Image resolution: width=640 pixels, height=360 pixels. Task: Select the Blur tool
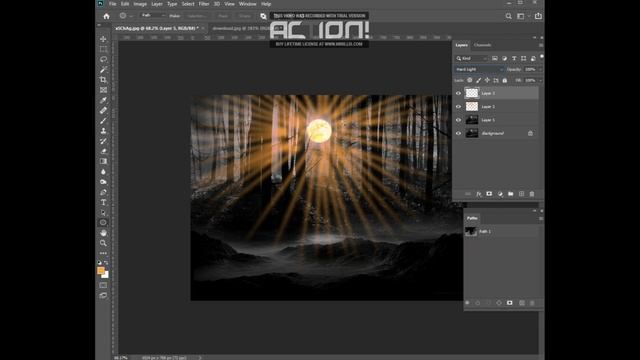pos(103,171)
